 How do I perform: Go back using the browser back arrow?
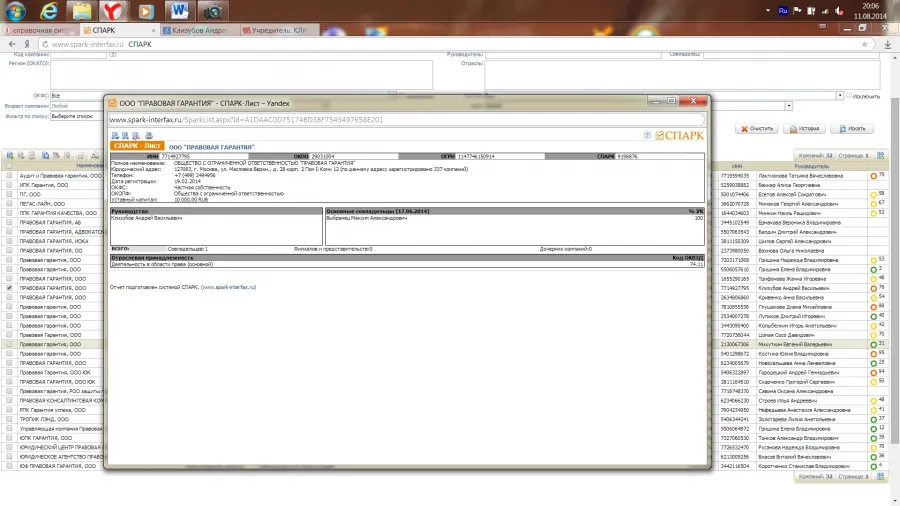tap(12, 44)
